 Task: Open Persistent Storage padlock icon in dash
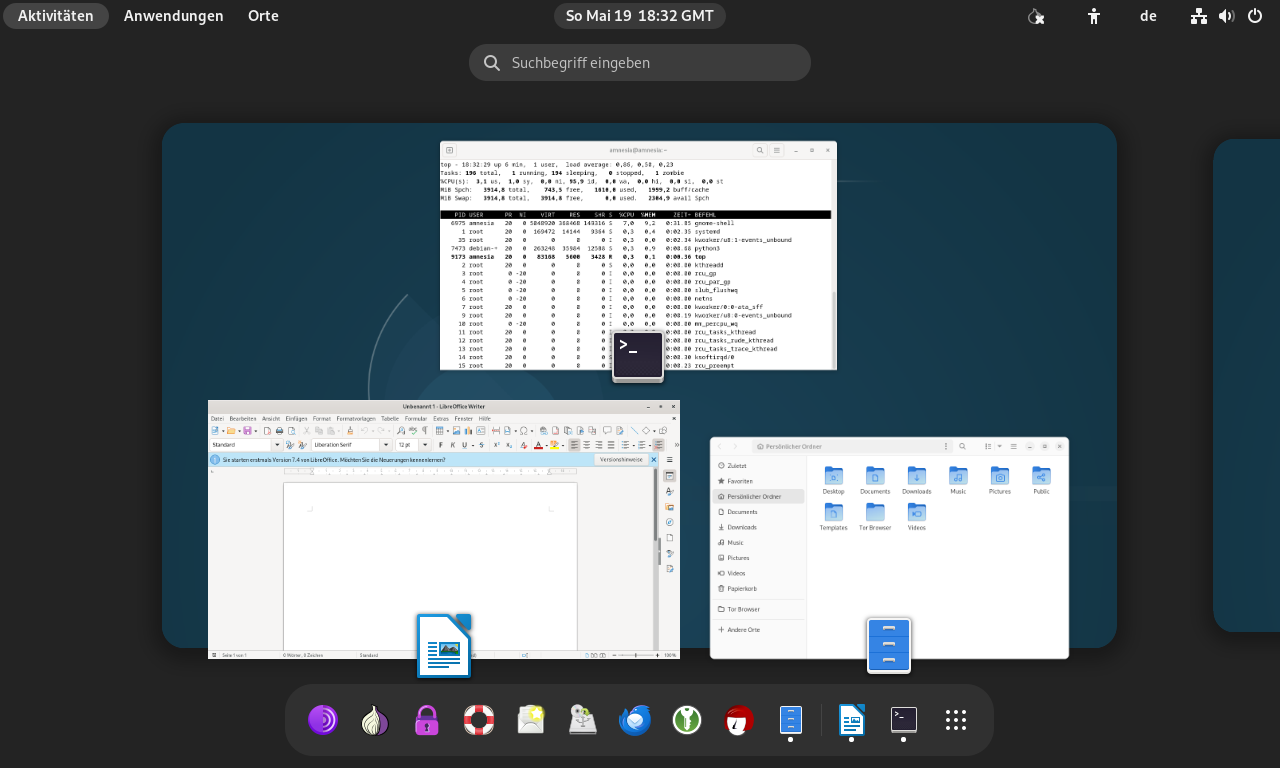click(x=427, y=720)
